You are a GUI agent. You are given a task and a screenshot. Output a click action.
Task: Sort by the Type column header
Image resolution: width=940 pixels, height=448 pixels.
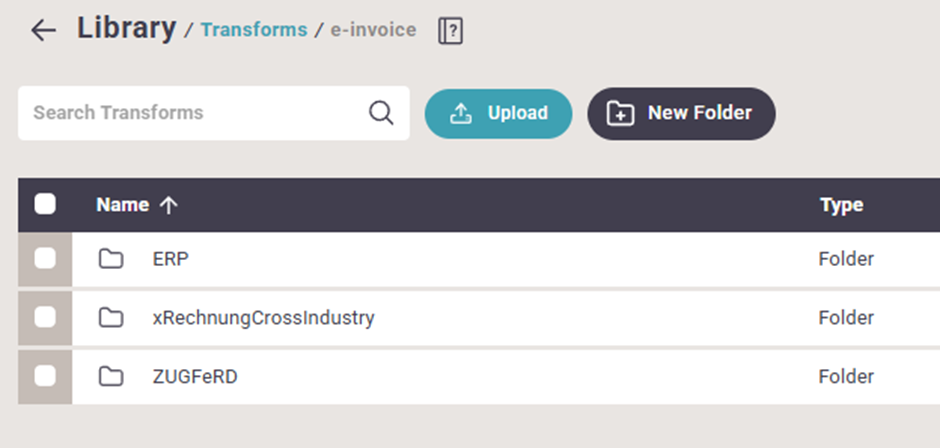coord(841,205)
